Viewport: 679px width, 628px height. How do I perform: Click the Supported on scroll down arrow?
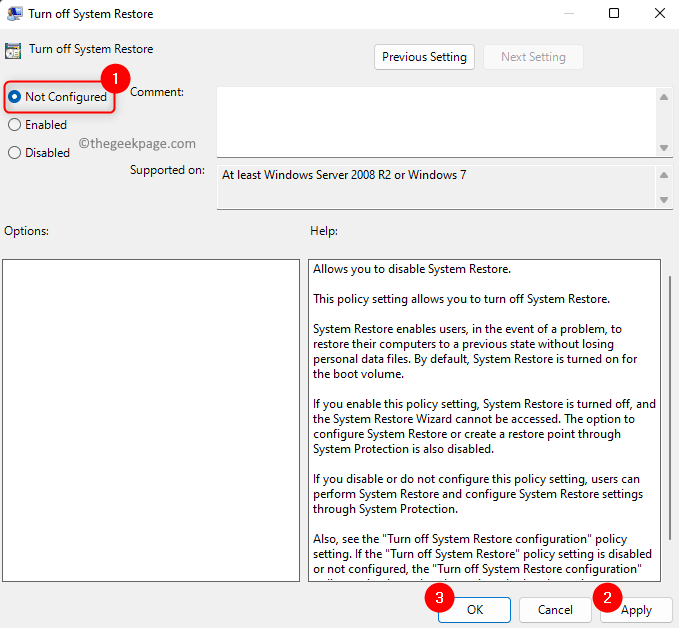[664, 200]
